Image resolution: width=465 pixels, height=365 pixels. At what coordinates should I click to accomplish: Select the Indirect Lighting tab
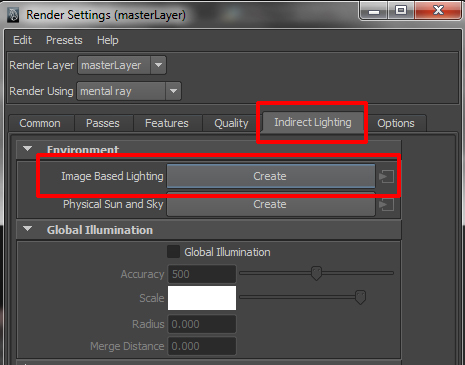[313, 122]
